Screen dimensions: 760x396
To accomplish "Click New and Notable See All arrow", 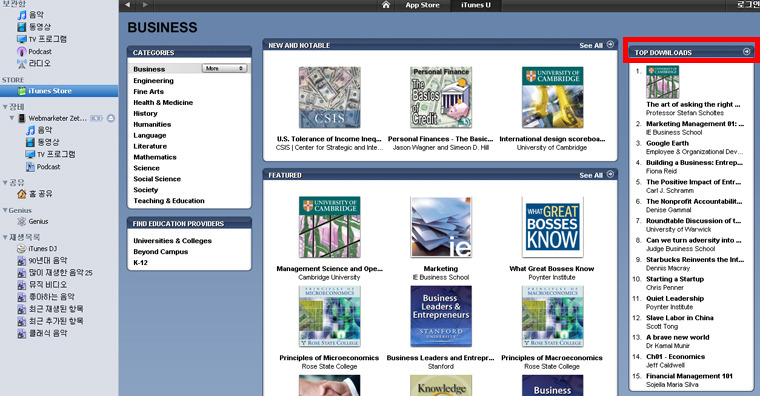I will 610,45.
